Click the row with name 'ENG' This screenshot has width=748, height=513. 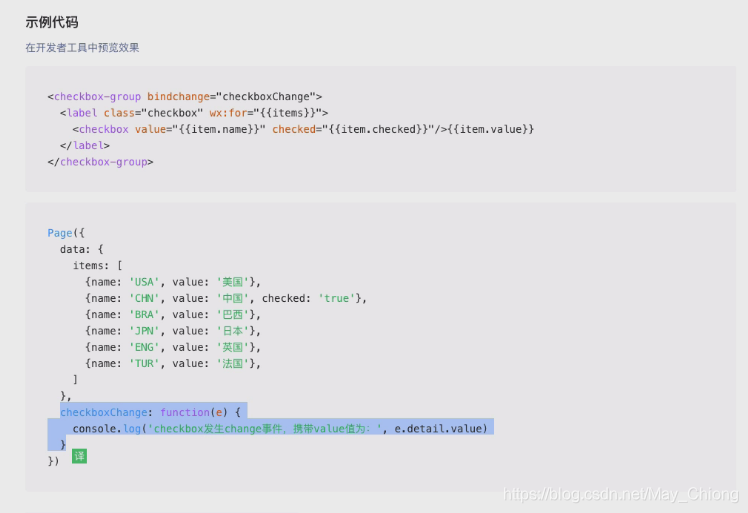[173, 347]
